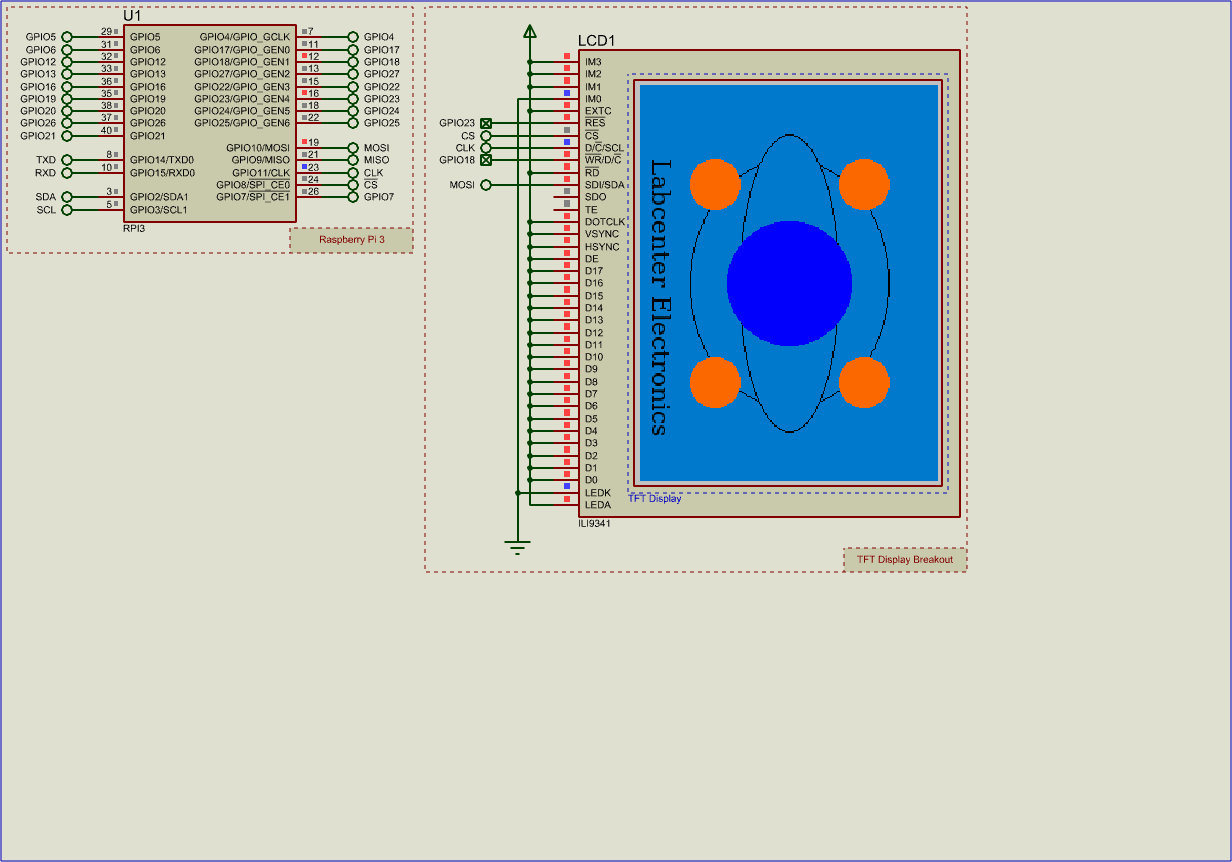Click the TFT Display Breakout label
Image resolution: width=1232 pixels, height=862 pixels.
(904, 558)
